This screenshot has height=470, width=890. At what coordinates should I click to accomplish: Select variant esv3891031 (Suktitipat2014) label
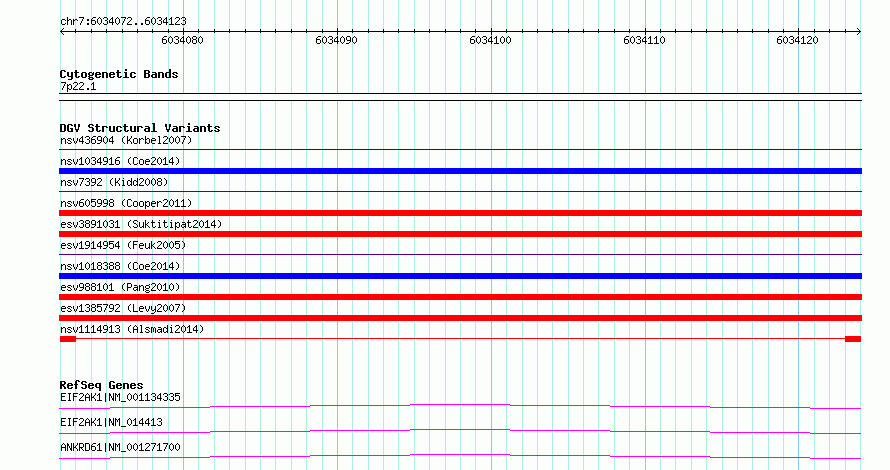(141, 224)
